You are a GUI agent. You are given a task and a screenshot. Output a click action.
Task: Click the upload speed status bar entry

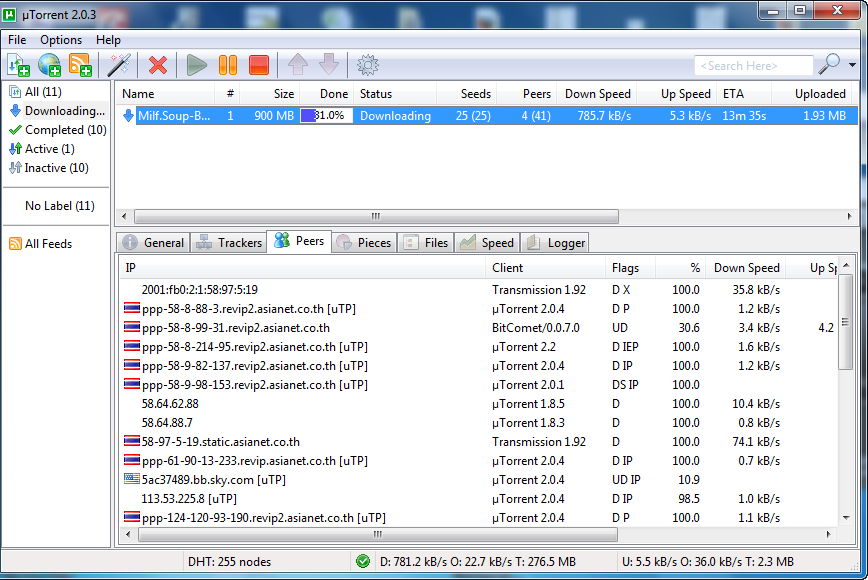point(708,562)
